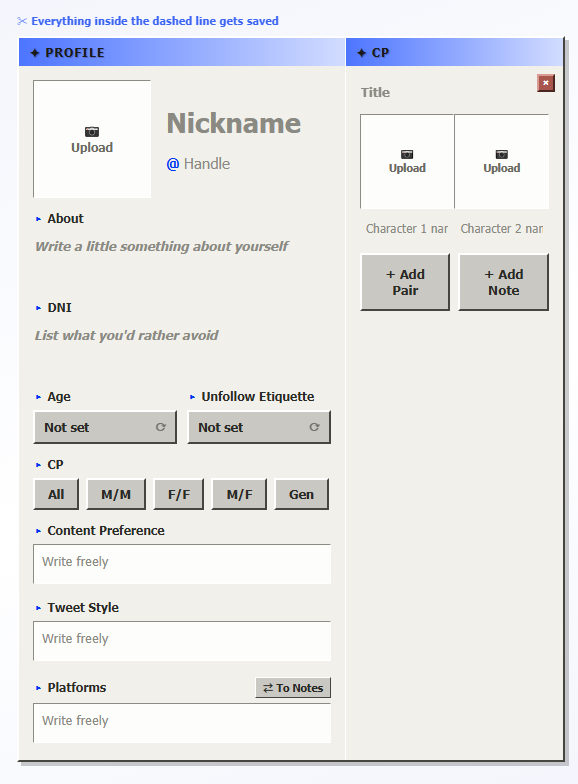Move Platforms with the To Notes button
Screen dimensions: 578x784
pos(293,688)
